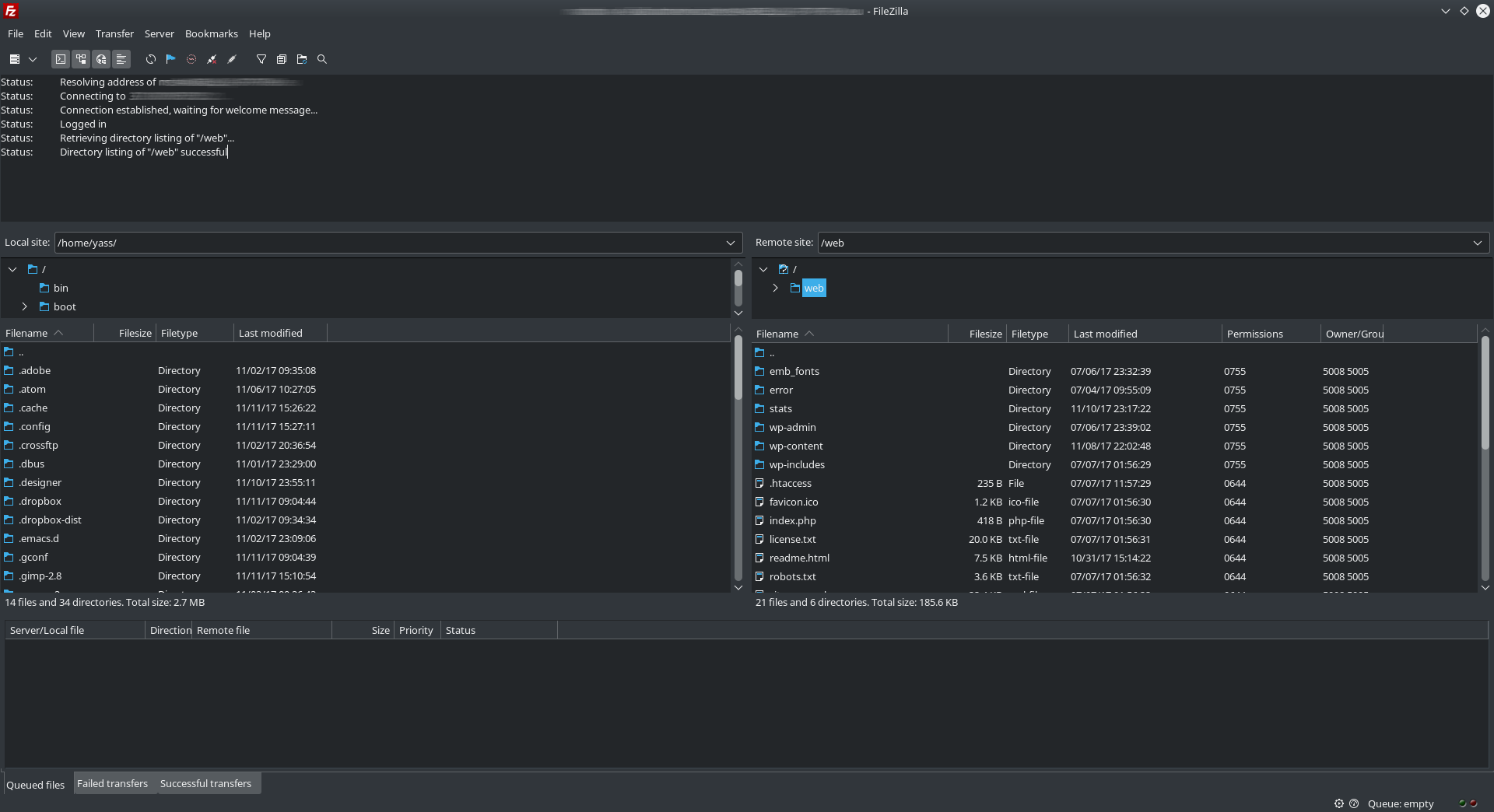
Task: Open the View menu
Action: (x=74, y=34)
